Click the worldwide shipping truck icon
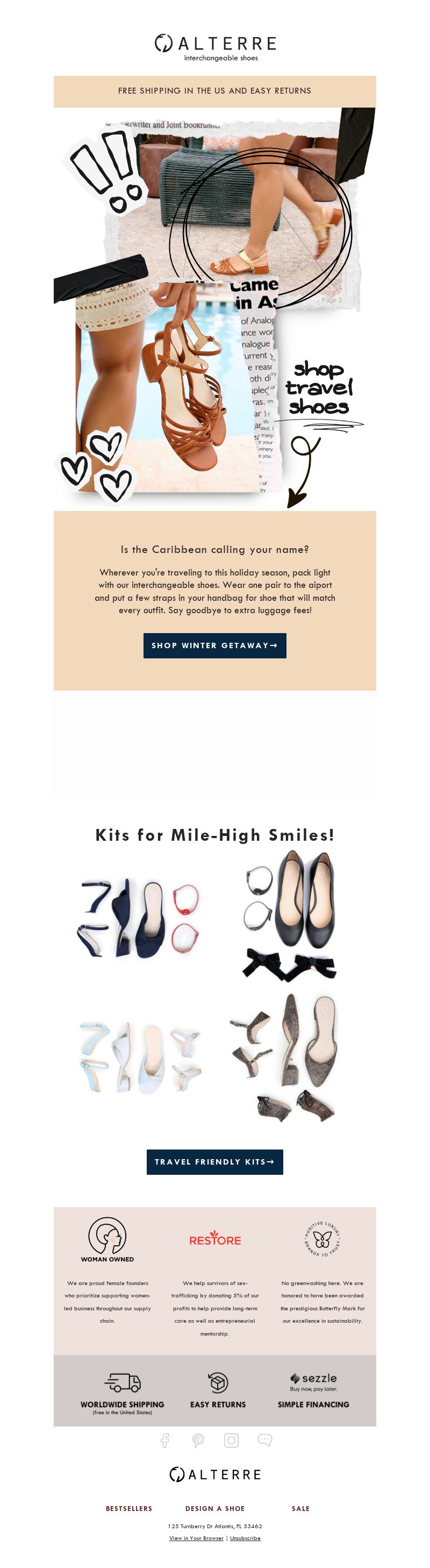 pos(122,1382)
